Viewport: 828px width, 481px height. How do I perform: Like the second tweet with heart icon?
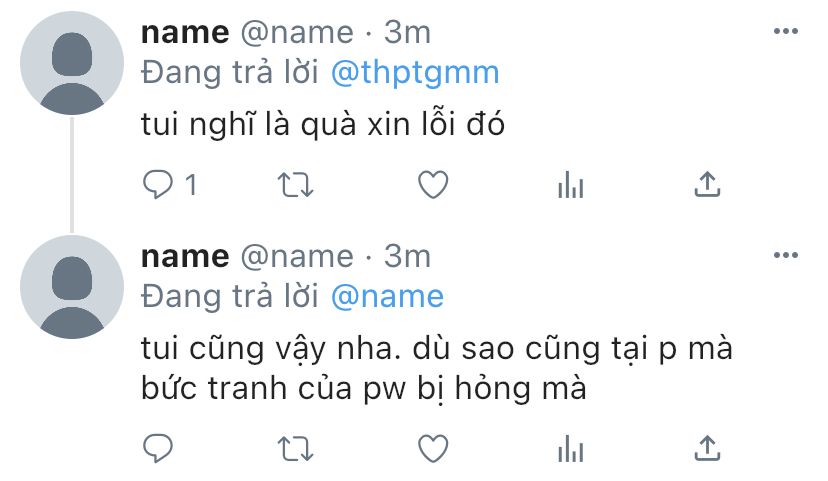(x=433, y=448)
